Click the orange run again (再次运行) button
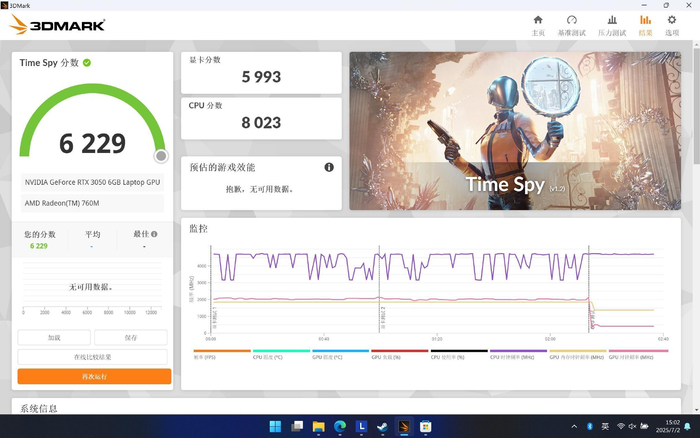This screenshot has height=438, width=700. [x=94, y=376]
